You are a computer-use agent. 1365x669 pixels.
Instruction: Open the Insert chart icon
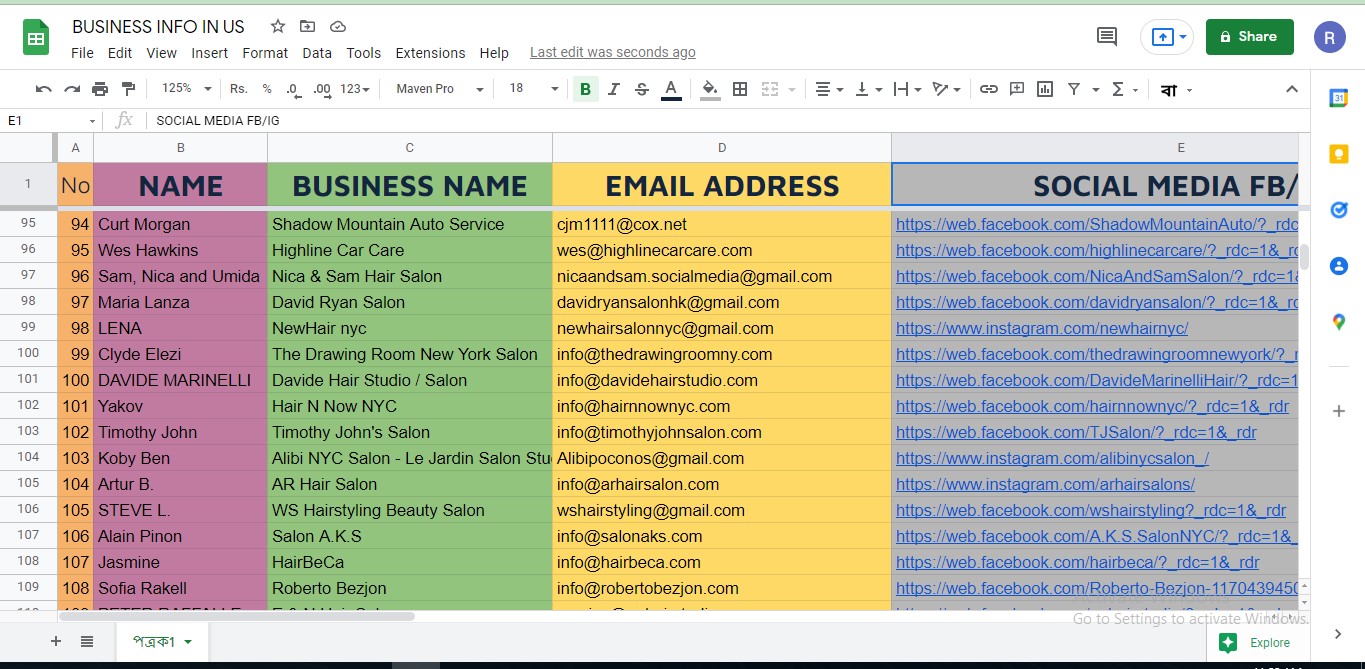coord(1044,89)
